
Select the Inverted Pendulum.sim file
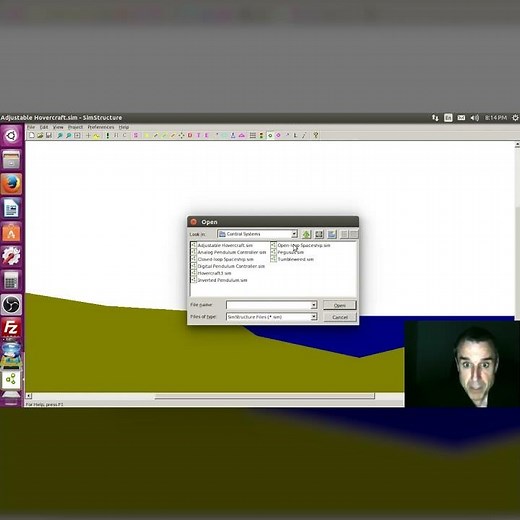click(x=222, y=280)
